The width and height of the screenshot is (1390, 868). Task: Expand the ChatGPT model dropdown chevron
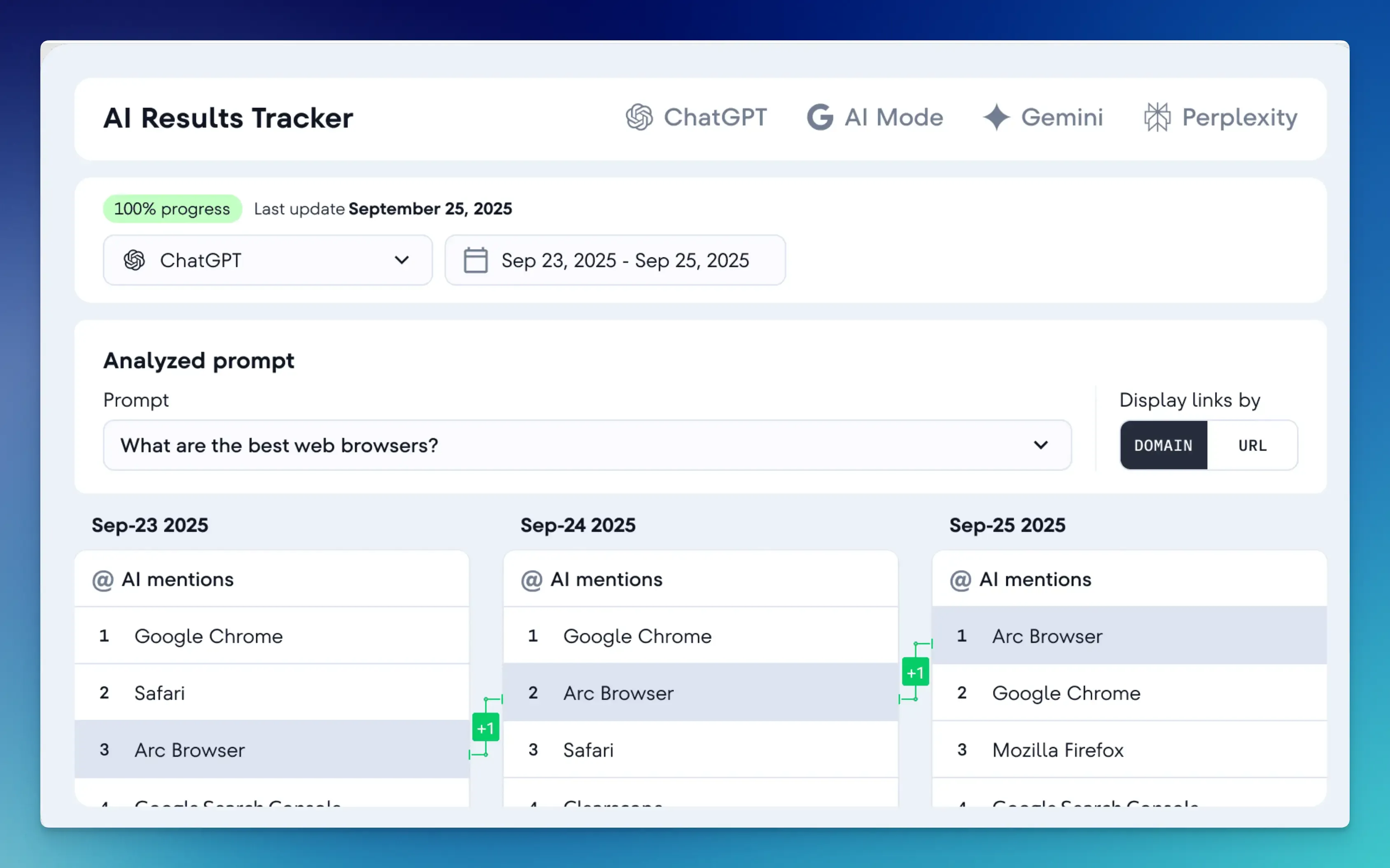402,260
